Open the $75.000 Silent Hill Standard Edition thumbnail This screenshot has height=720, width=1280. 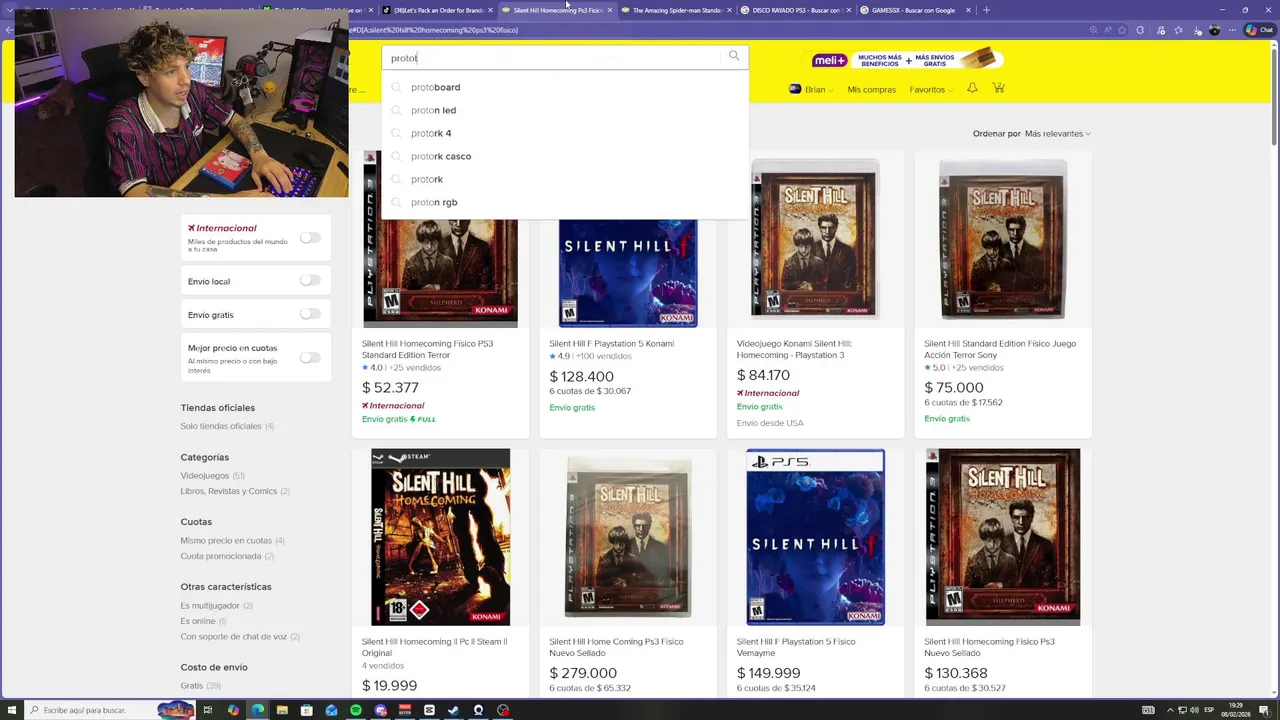(1003, 240)
